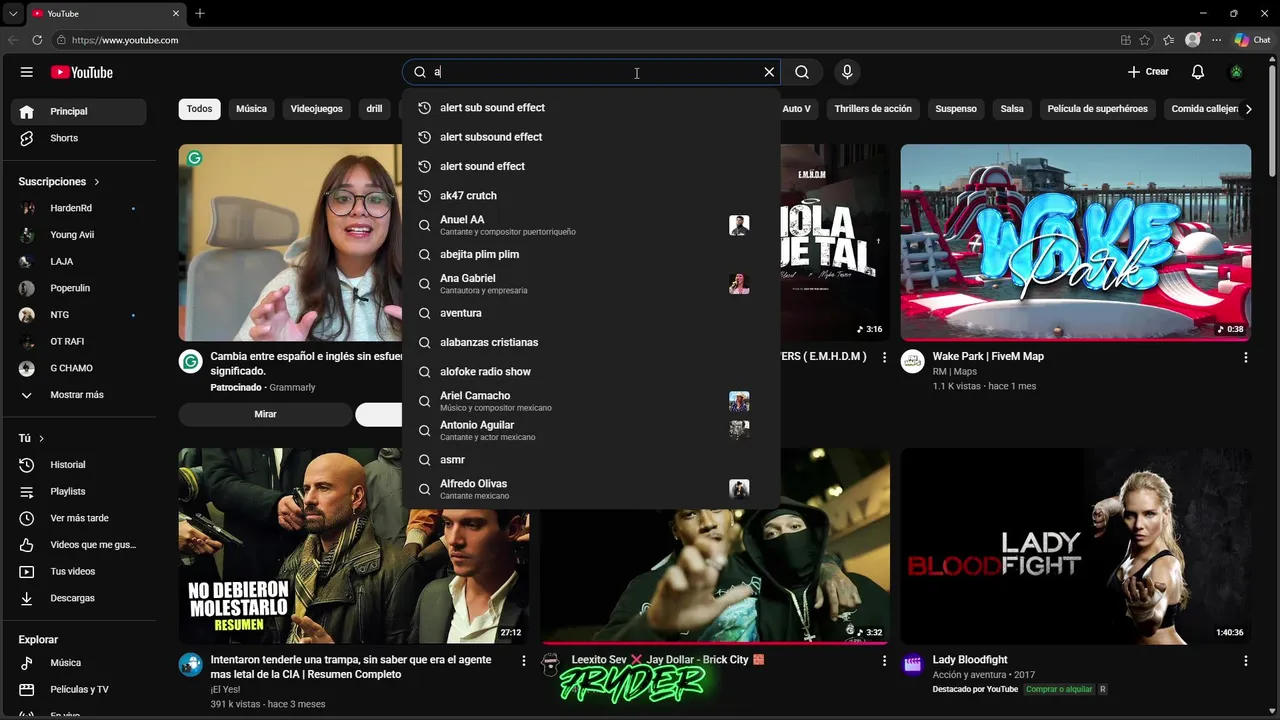Open the green paw account avatar
Screen dimensions: 1280x720
coord(1237,72)
